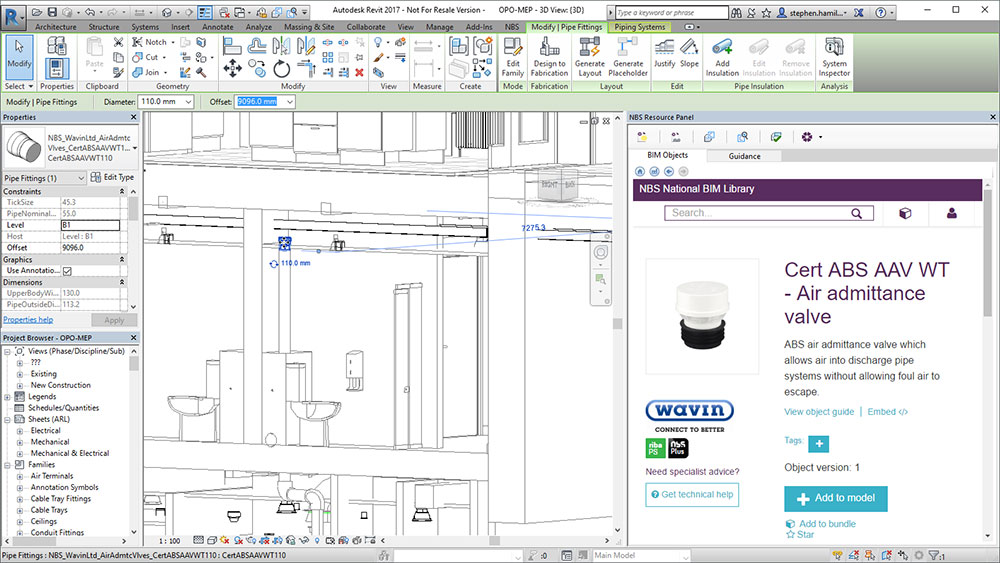Viewport: 1000px width, 563px height.
Task: Click the search magnifier in NBS library
Action: pos(857,214)
